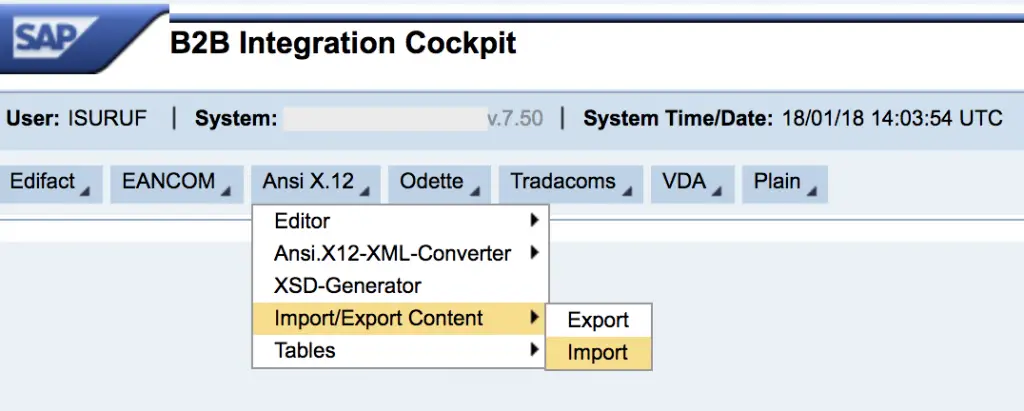
Task: Open the Odette dropdown menu
Action: [440, 184]
